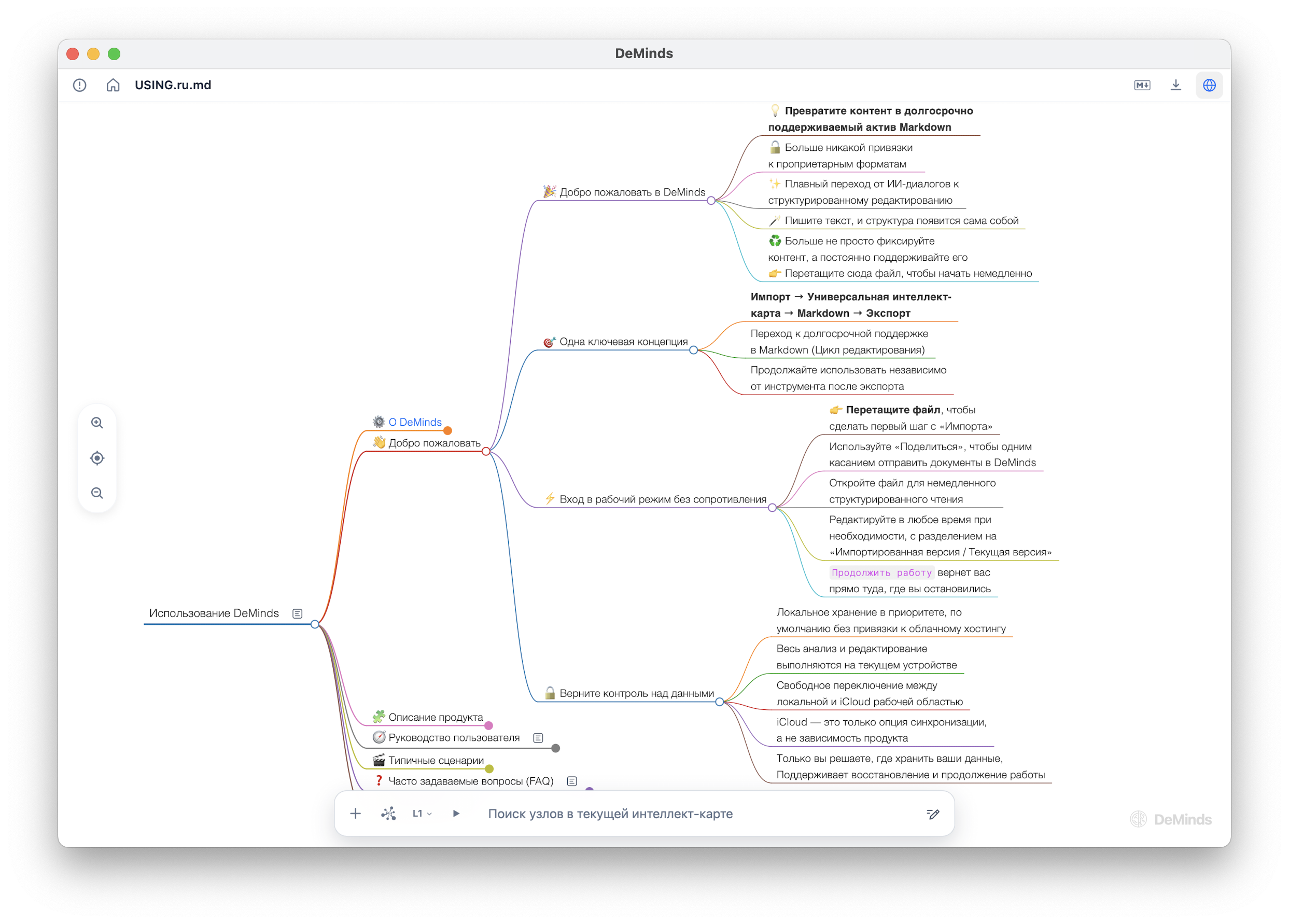
Task: Select Локальное хранение в приоритете node
Action: click(891, 621)
